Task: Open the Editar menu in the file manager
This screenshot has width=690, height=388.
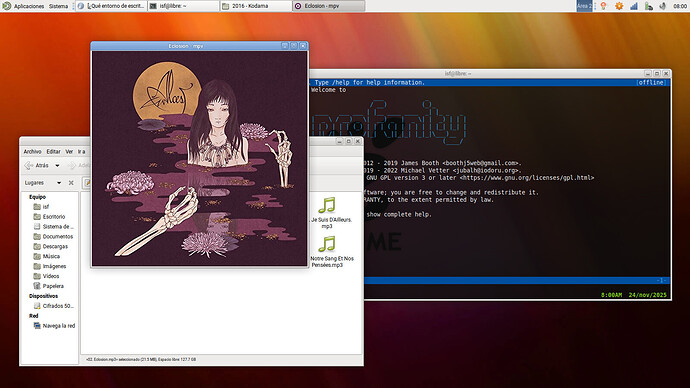Action: [53, 151]
